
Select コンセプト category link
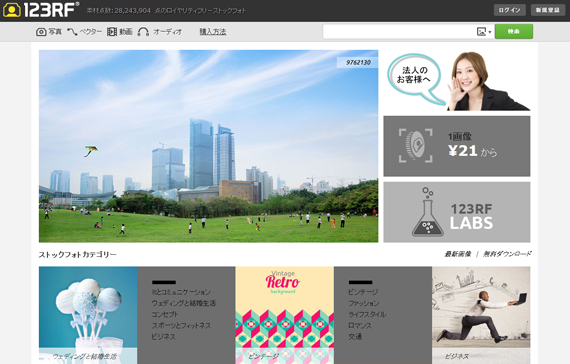(165, 314)
